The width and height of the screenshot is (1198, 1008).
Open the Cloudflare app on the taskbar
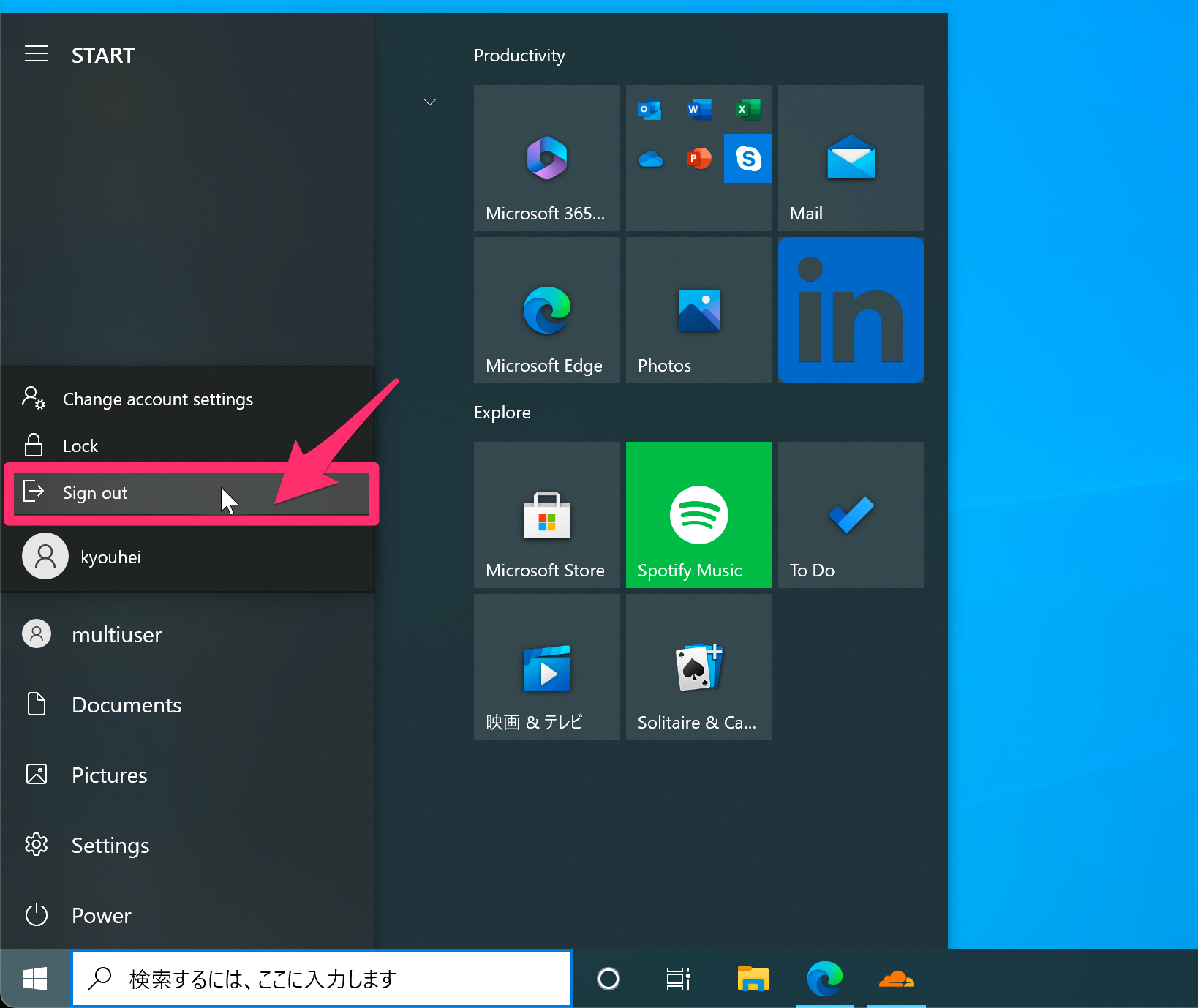coord(897,979)
